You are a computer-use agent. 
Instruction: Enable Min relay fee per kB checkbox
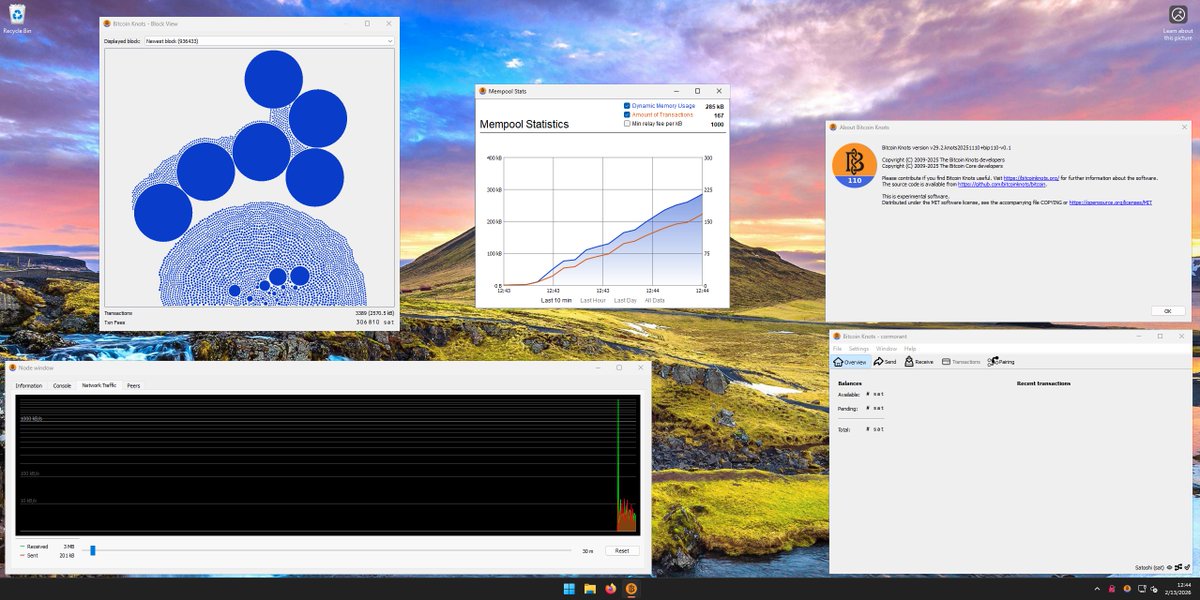pyautogui.click(x=627, y=124)
